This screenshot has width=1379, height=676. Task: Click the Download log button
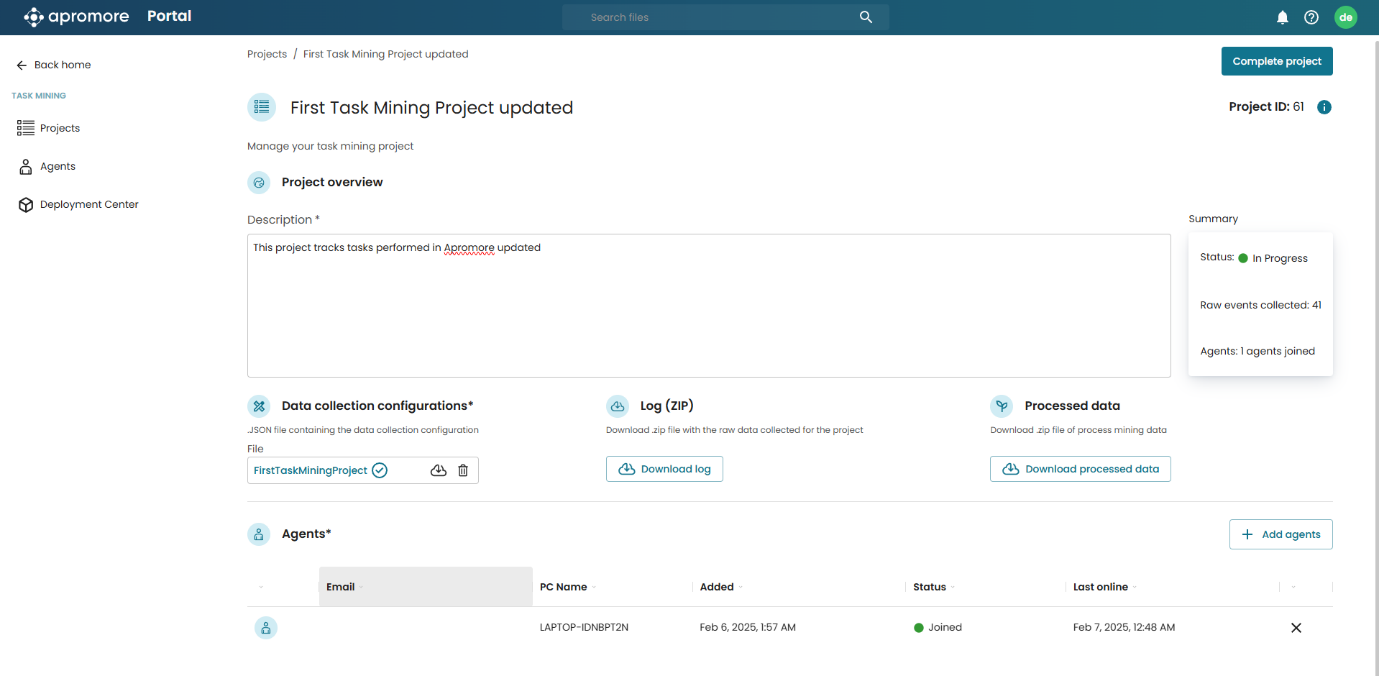(664, 469)
